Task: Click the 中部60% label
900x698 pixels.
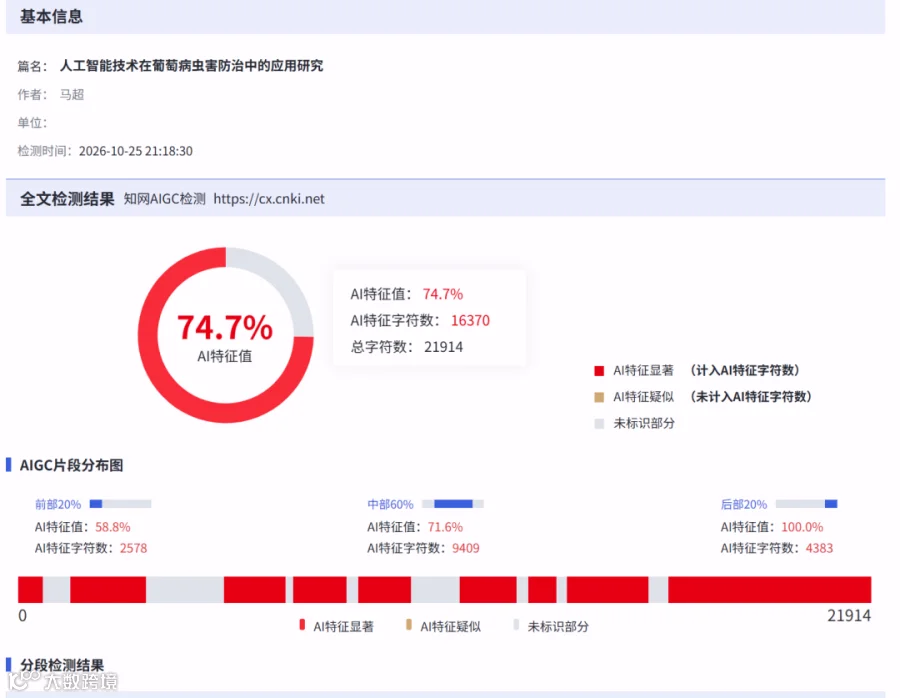Action: pyautogui.click(x=390, y=504)
